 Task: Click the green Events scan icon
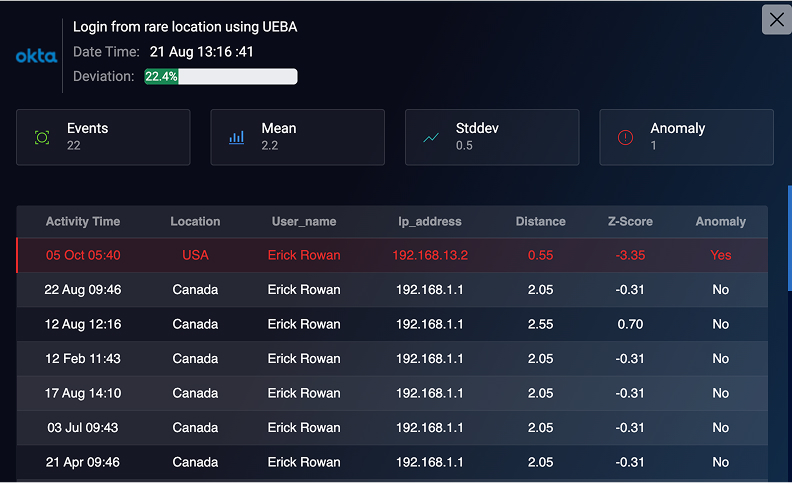42,137
